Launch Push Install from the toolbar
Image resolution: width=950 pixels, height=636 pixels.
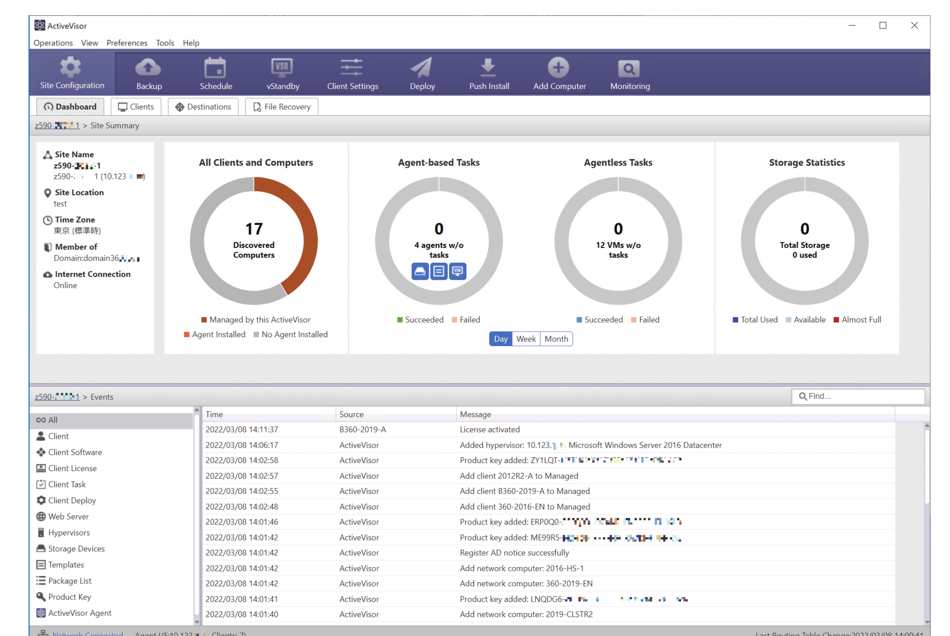coord(489,73)
